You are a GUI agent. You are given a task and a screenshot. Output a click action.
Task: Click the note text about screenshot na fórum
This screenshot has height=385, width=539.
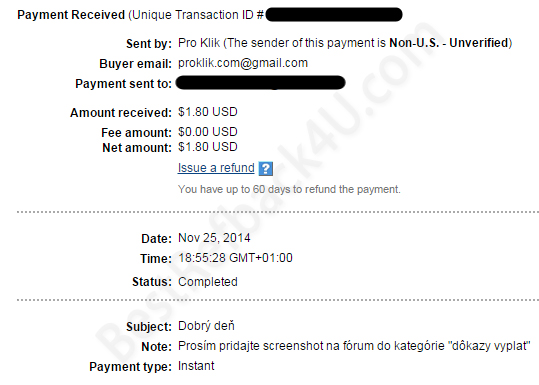tap(354, 346)
